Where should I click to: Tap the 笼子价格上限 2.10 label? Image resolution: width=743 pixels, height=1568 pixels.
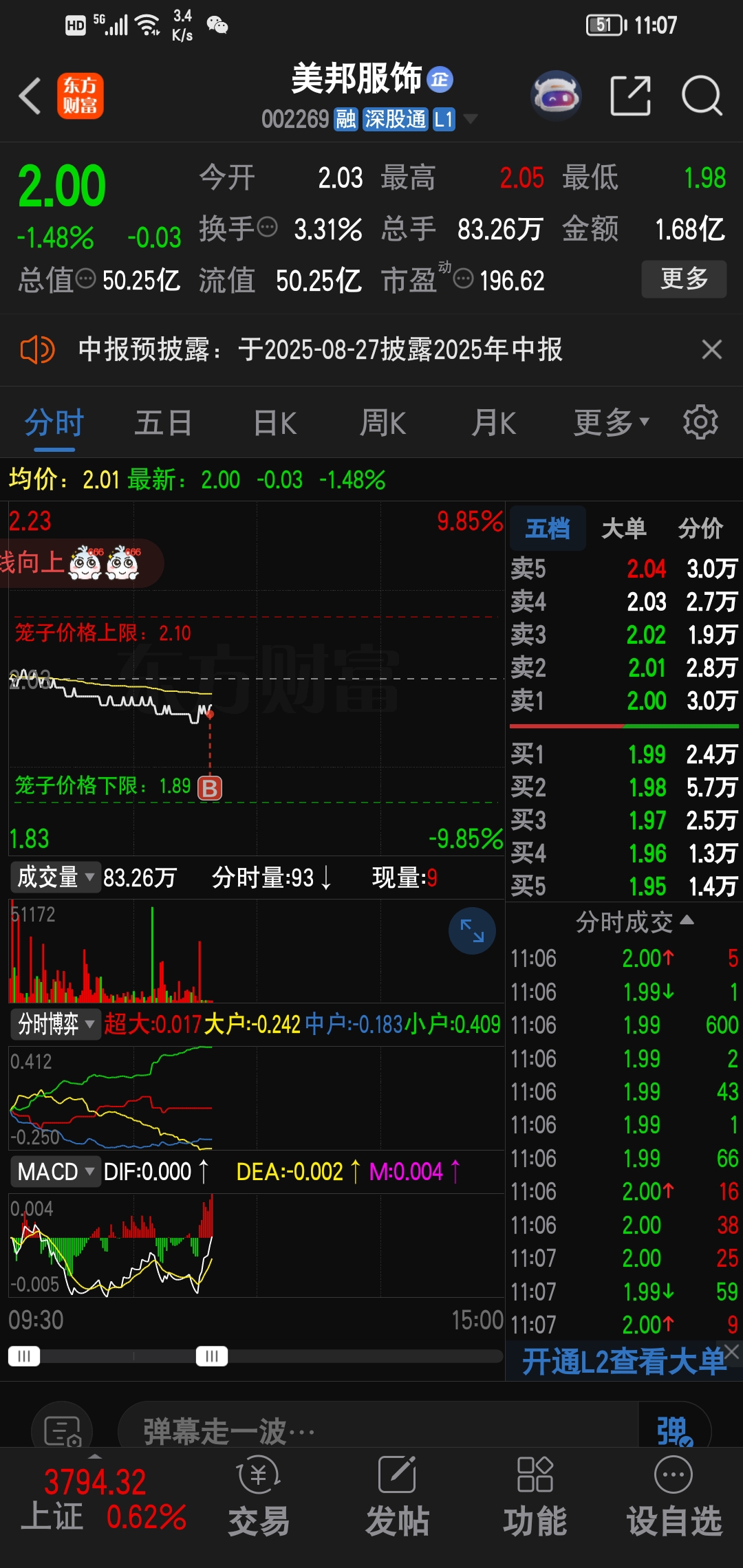(x=103, y=633)
